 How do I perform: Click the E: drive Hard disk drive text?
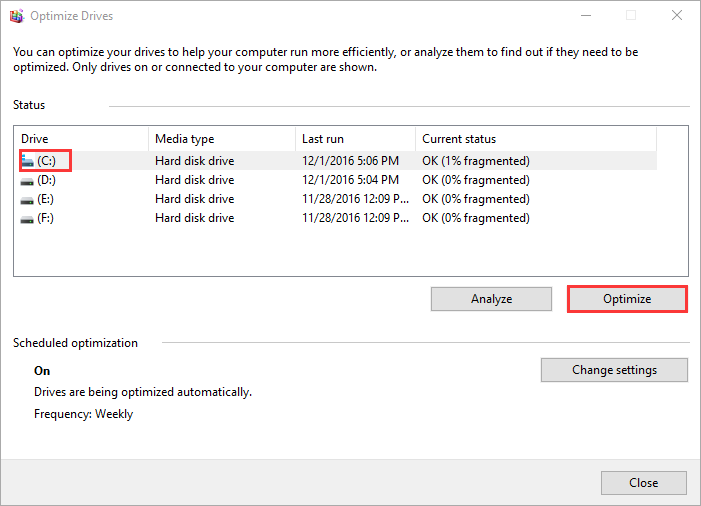coord(194,199)
